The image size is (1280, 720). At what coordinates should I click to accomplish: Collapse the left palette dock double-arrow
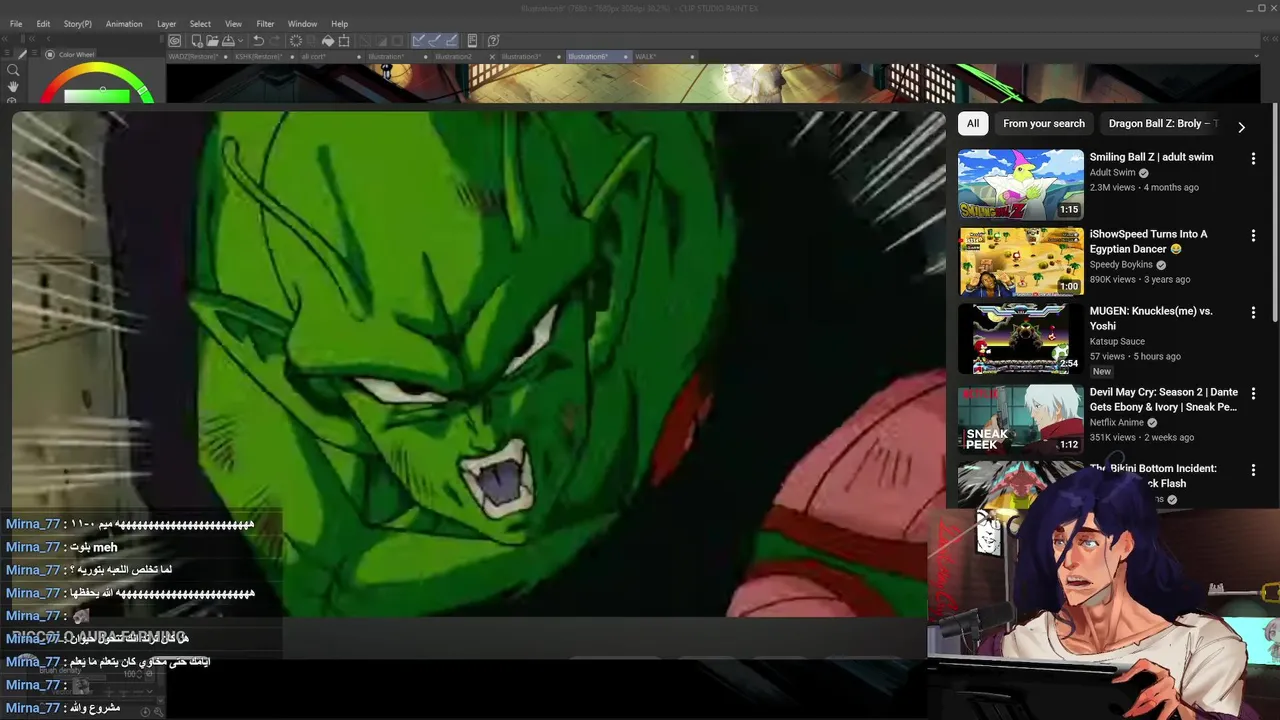pos(7,39)
